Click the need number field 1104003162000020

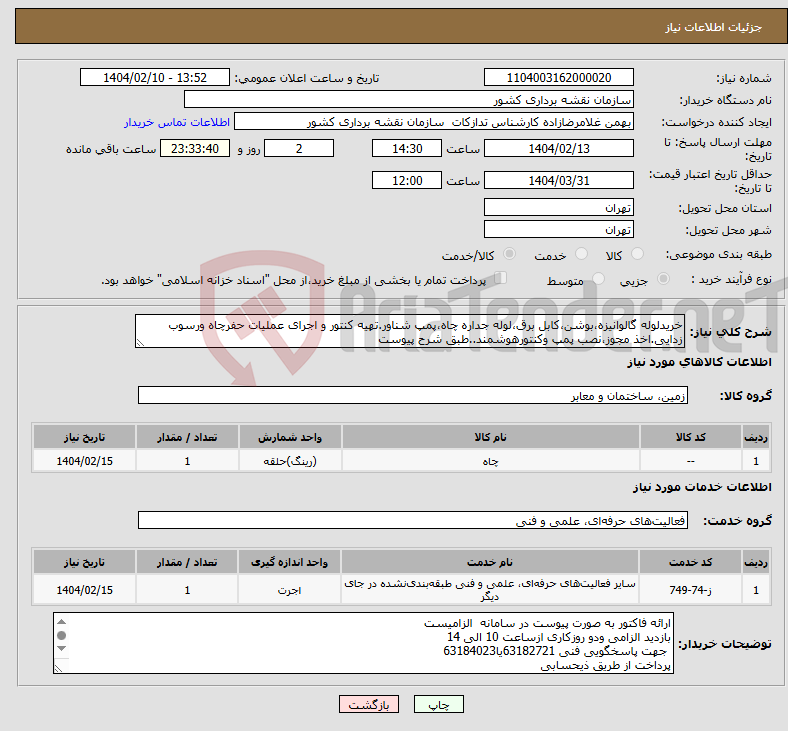(558, 78)
